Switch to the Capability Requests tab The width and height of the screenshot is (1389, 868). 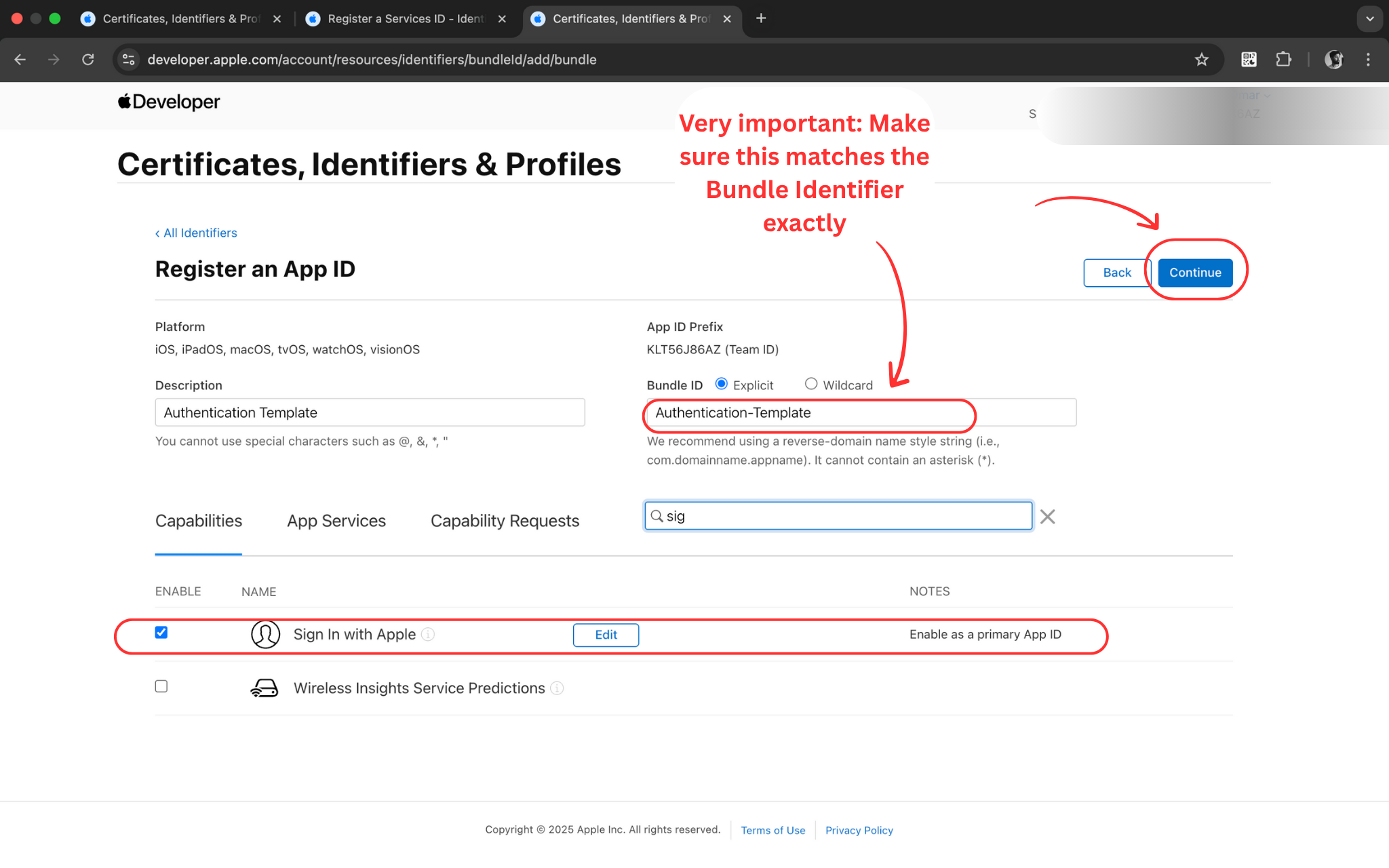(x=505, y=521)
